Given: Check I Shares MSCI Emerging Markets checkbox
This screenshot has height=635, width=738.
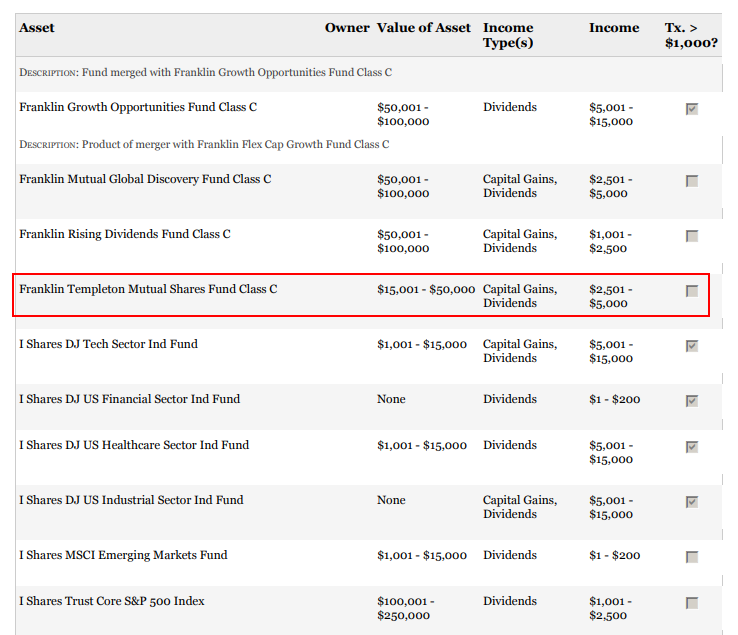Looking at the screenshot, I should pos(691,557).
